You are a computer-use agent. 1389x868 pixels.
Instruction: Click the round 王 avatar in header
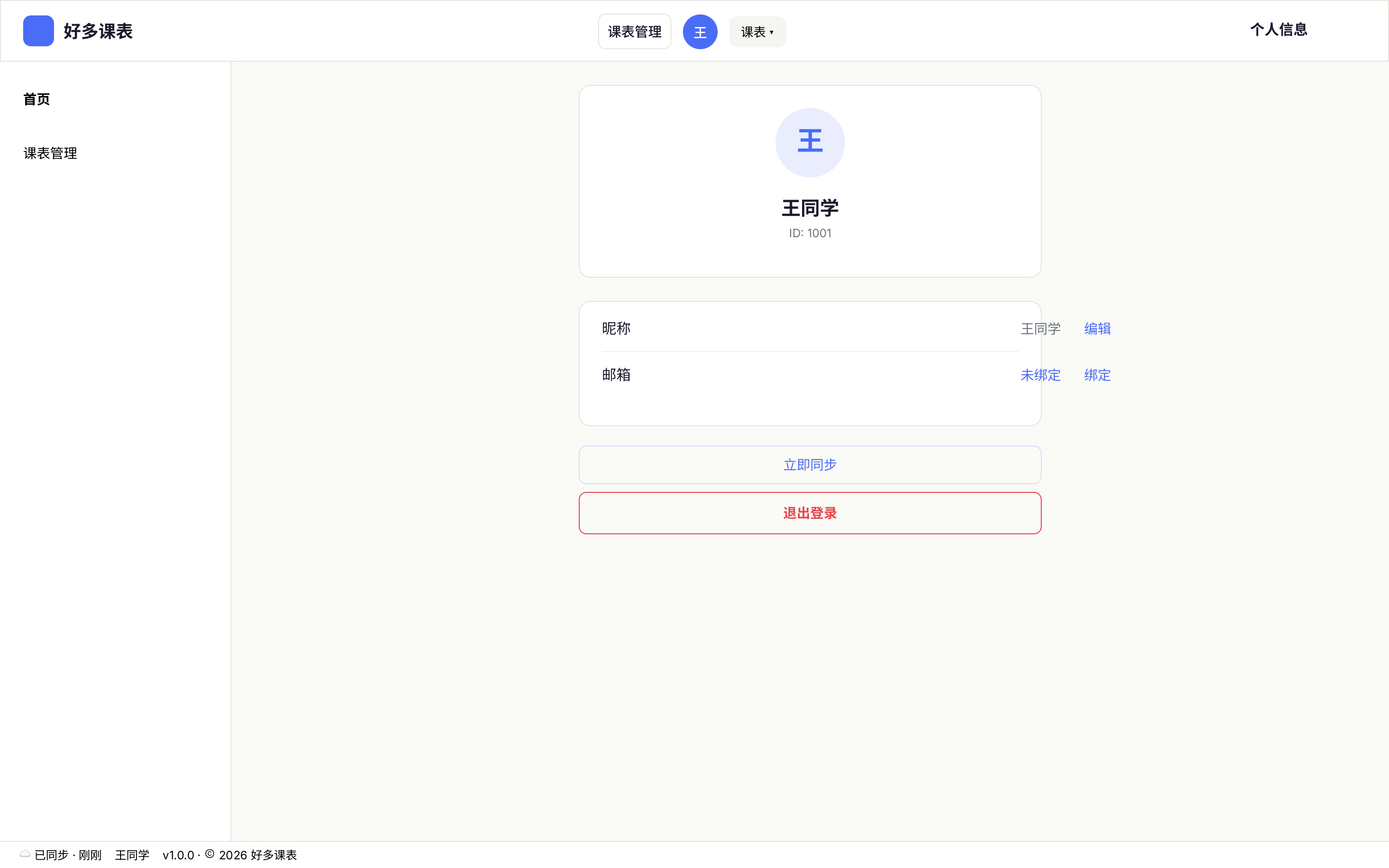(x=700, y=31)
